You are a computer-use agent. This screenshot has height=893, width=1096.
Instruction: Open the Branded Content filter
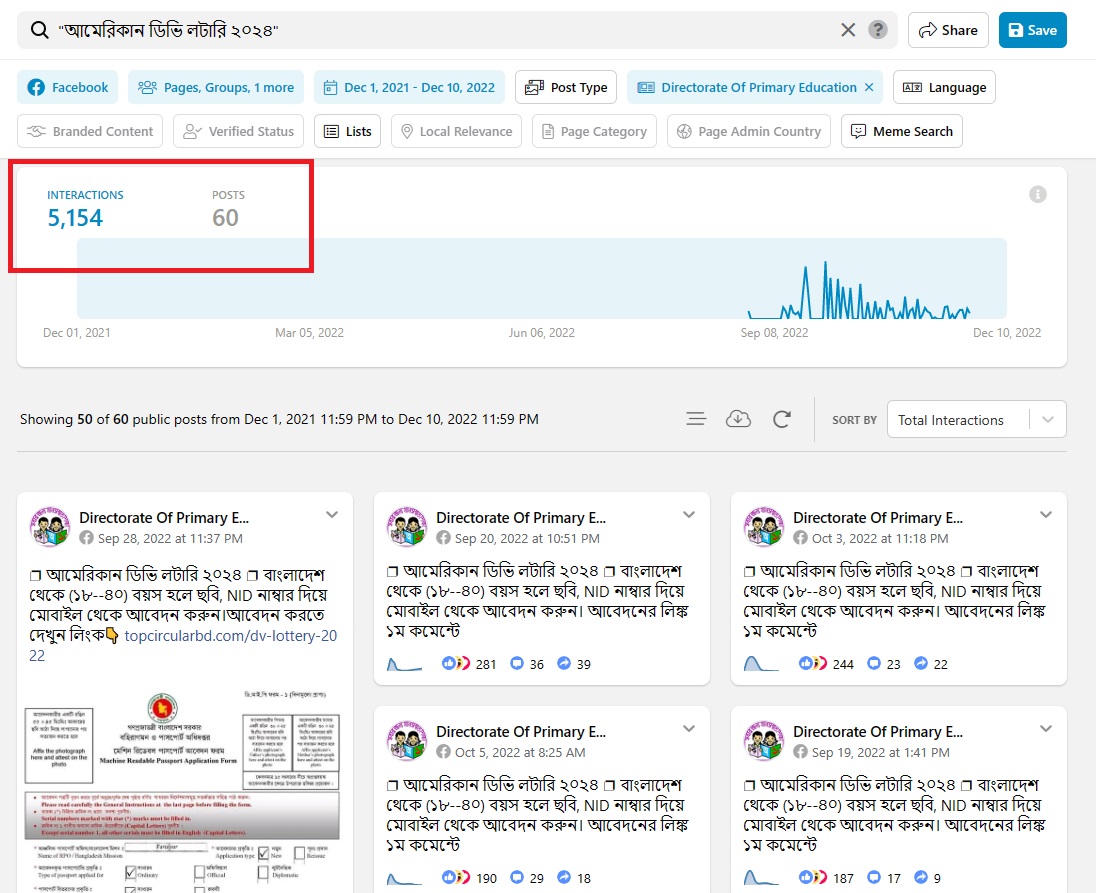(90, 131)
